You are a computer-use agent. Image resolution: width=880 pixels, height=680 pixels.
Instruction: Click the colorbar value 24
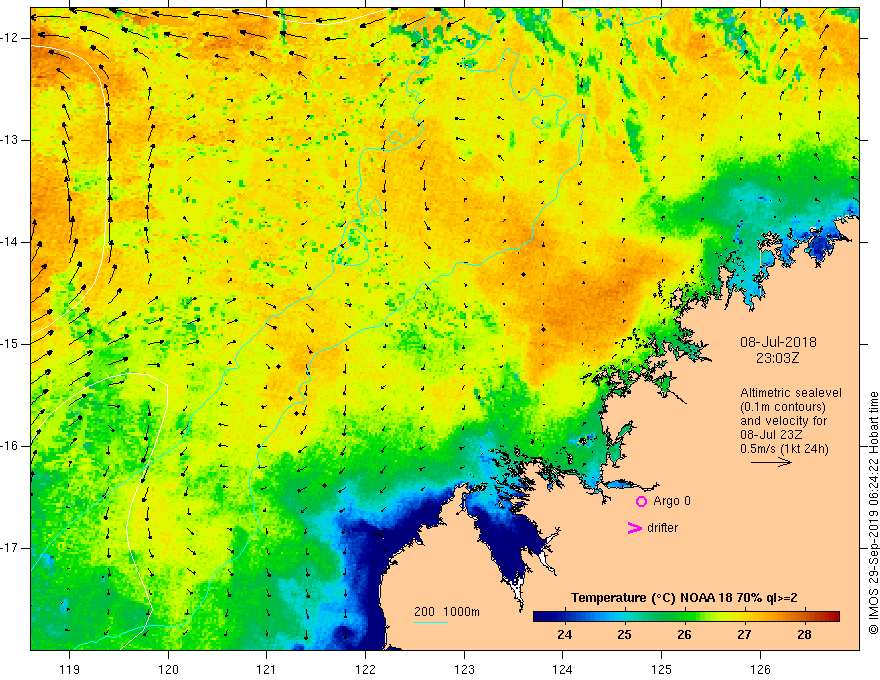(565, 635)
